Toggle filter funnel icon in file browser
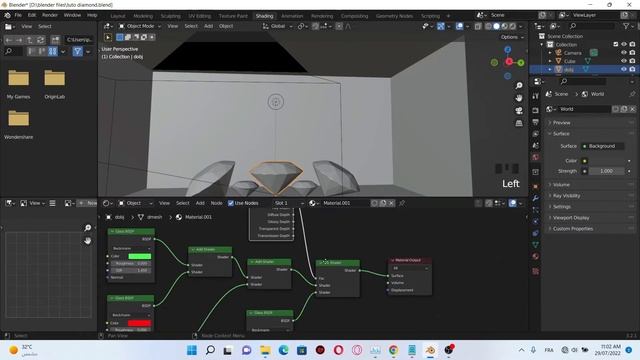This screenshot has width=640, height=360. click(x=77, y=51)
